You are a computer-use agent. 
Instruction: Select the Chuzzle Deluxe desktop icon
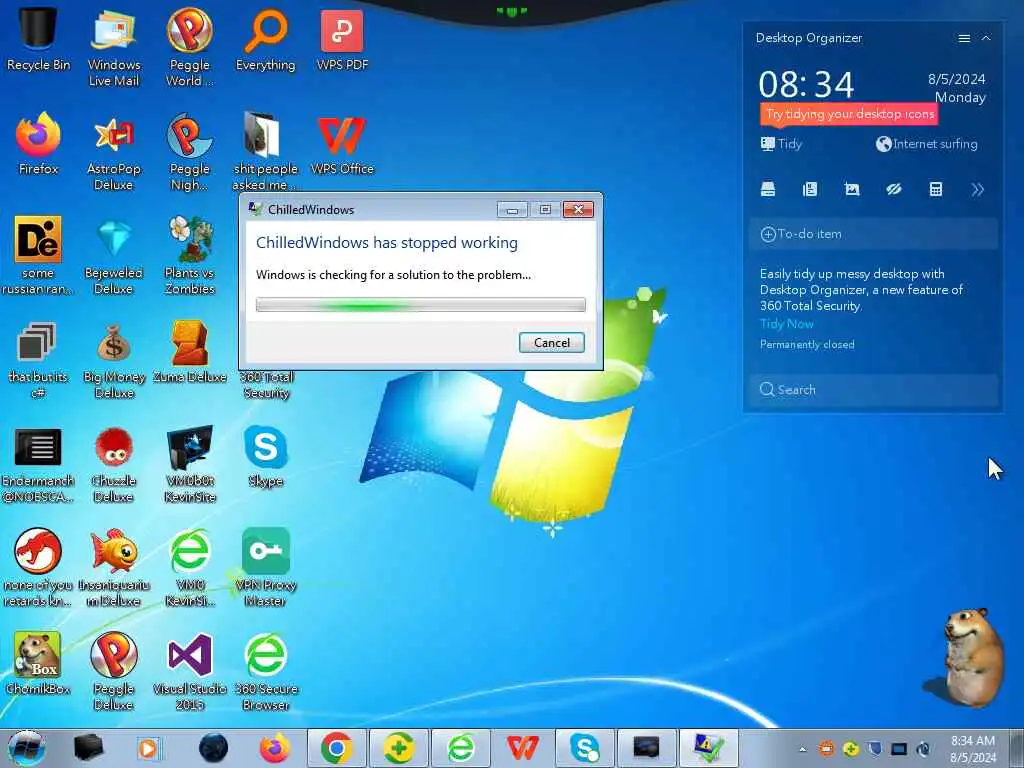[x=114, y=465]
